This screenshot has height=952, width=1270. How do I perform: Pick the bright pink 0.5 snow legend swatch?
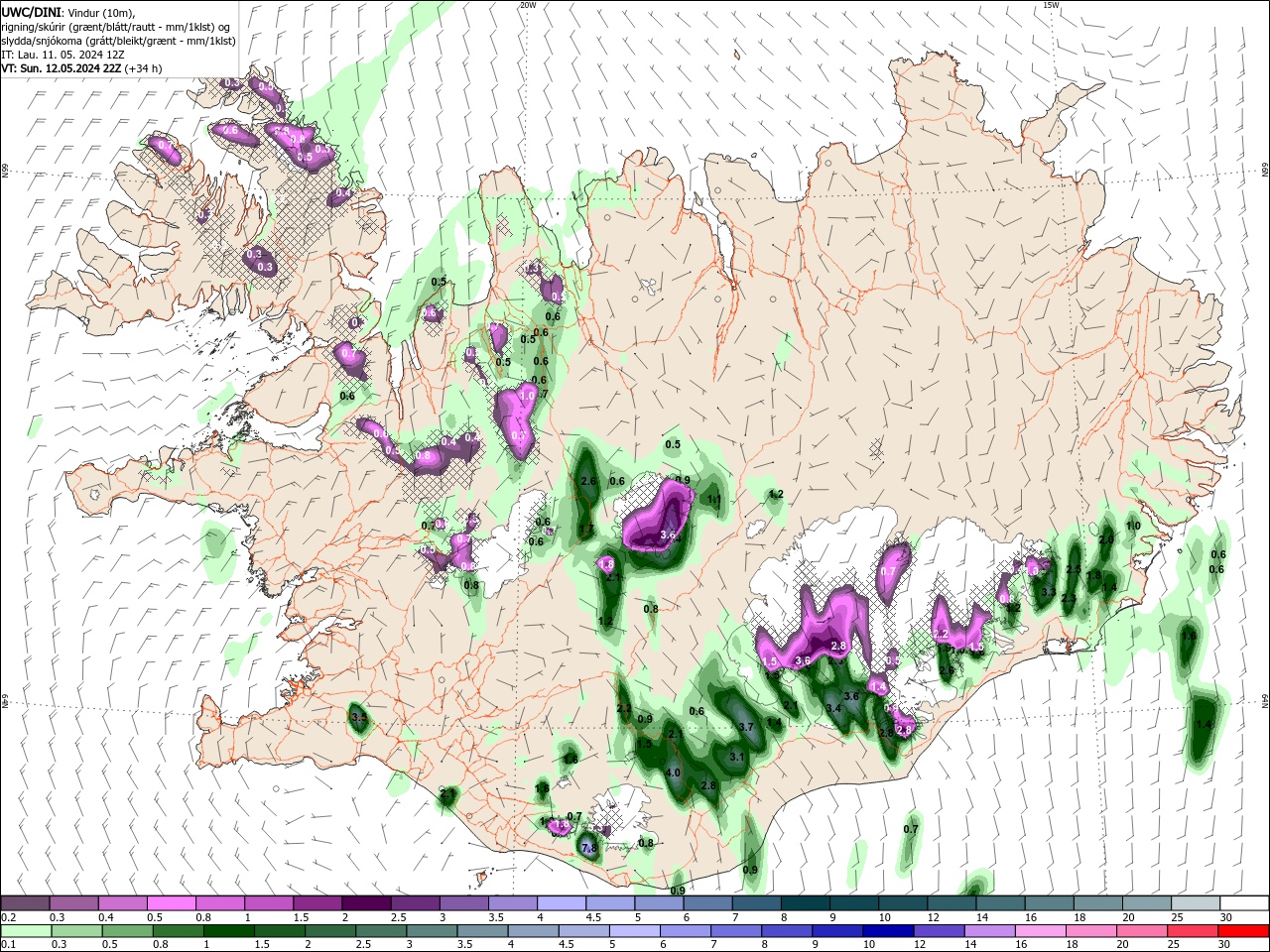click(x=171, y=903)
